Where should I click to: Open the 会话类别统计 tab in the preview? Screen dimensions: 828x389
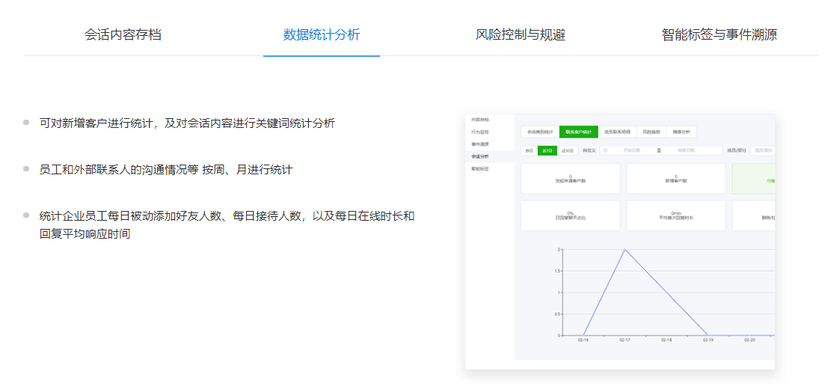(x=540, y=132)
